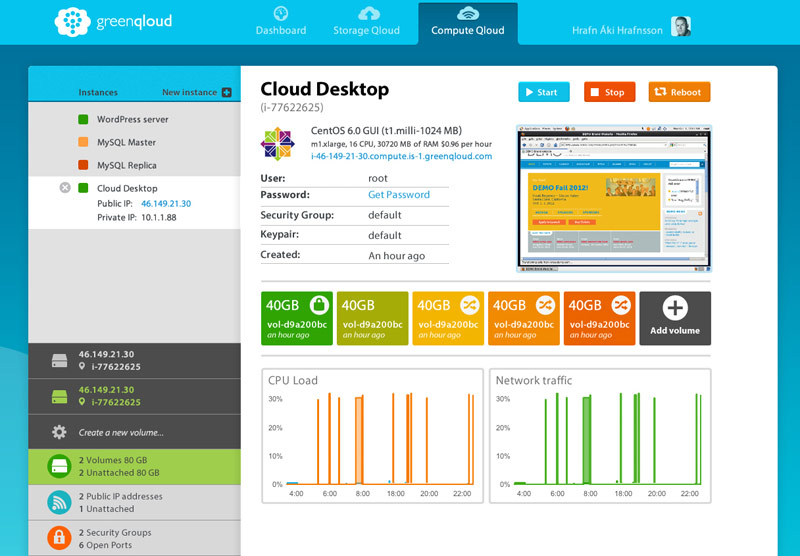Viewport: 800px width, 556px height.
Task: Click Add volume tile
Action: [x=675, y=318]
